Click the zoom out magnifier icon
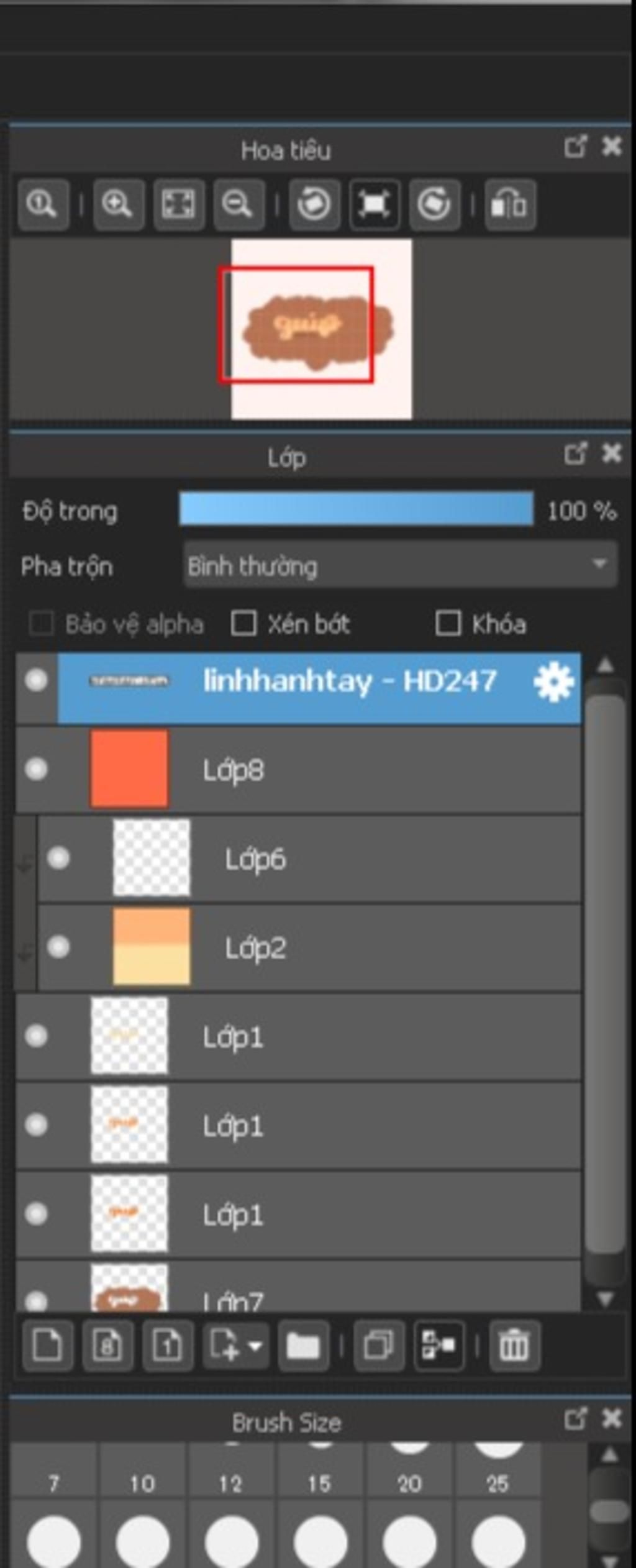 point(238,204)
